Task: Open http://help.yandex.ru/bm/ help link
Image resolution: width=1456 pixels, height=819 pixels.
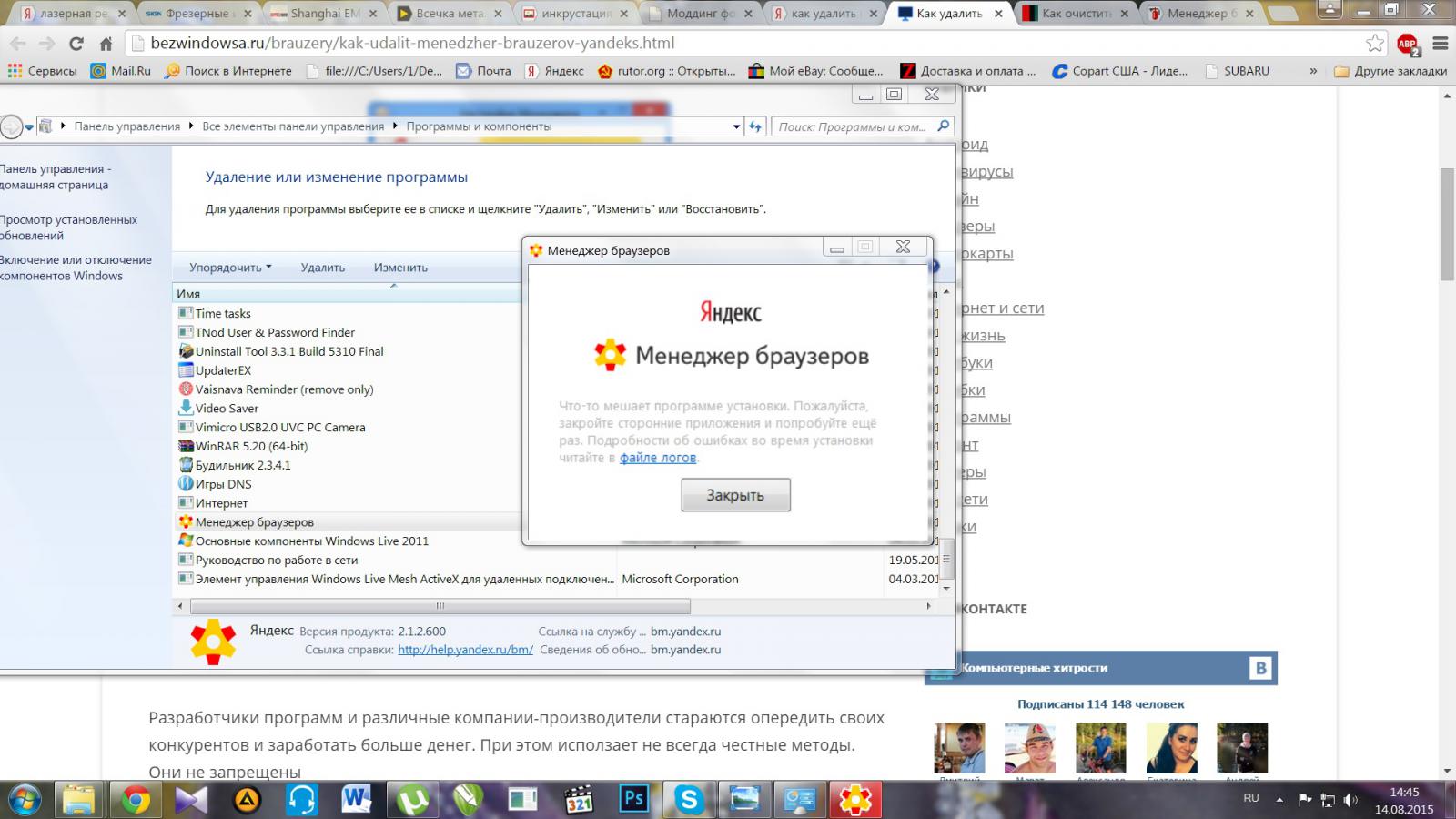Action: coord(465,650)
